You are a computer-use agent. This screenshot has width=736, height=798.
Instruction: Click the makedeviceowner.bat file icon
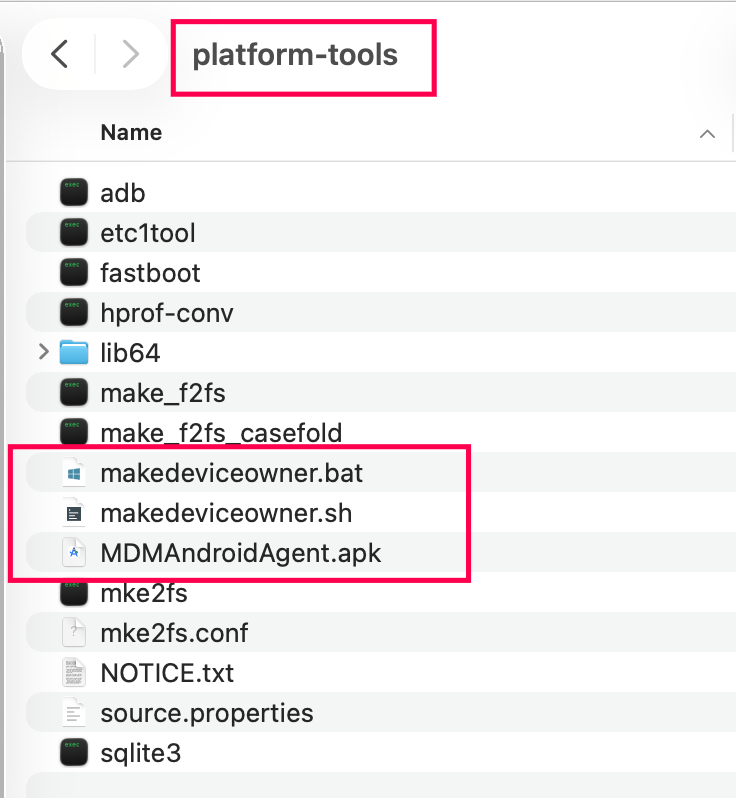coord(74,473)
